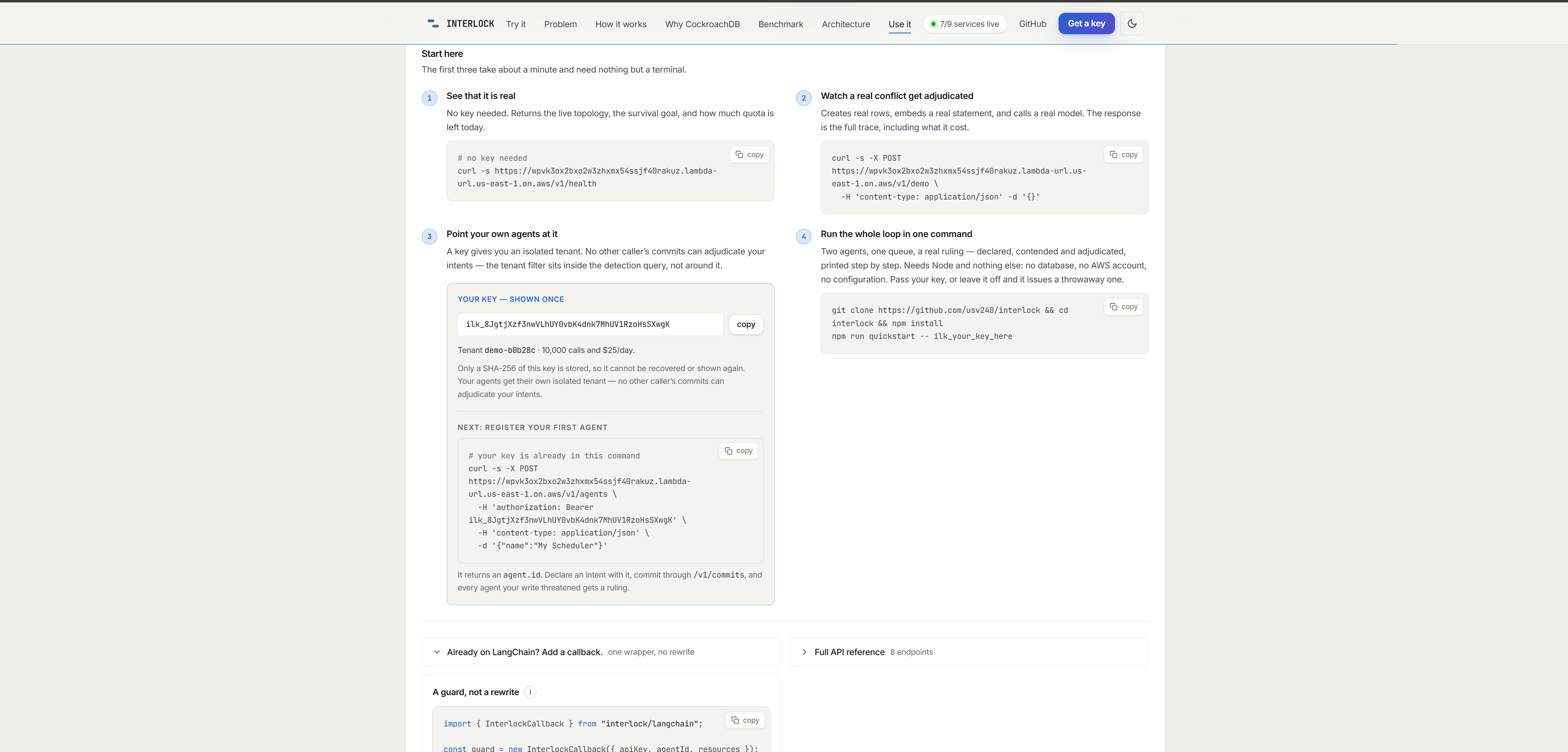Select the Use it nav item
This screenshot has width=1568, height=752.
click(900, 24)
